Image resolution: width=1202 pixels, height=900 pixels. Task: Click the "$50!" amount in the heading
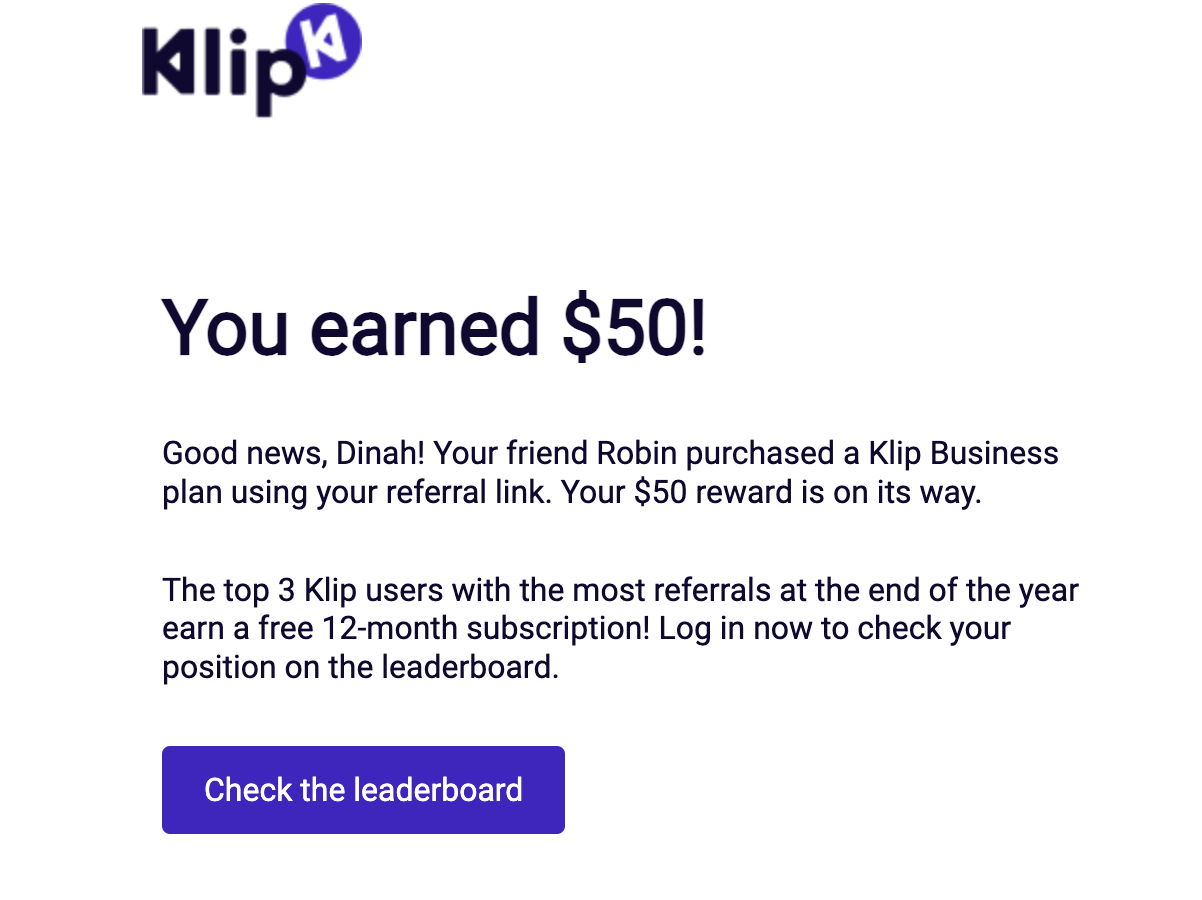tap(633, 327)
